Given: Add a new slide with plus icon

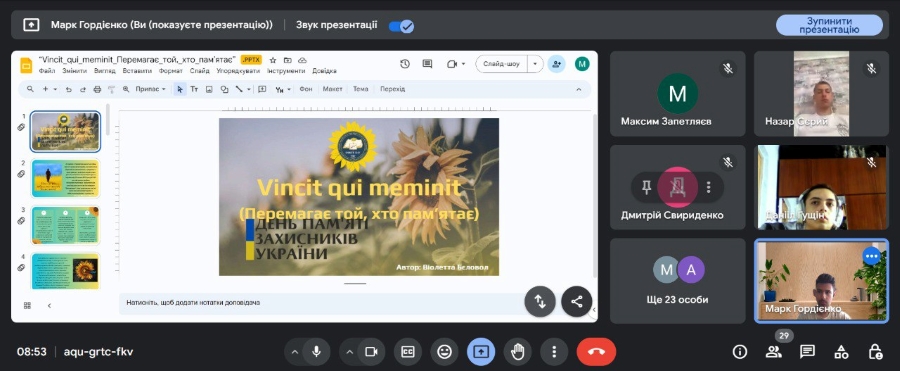Looking at the screenshot, I should click(45, 89).
